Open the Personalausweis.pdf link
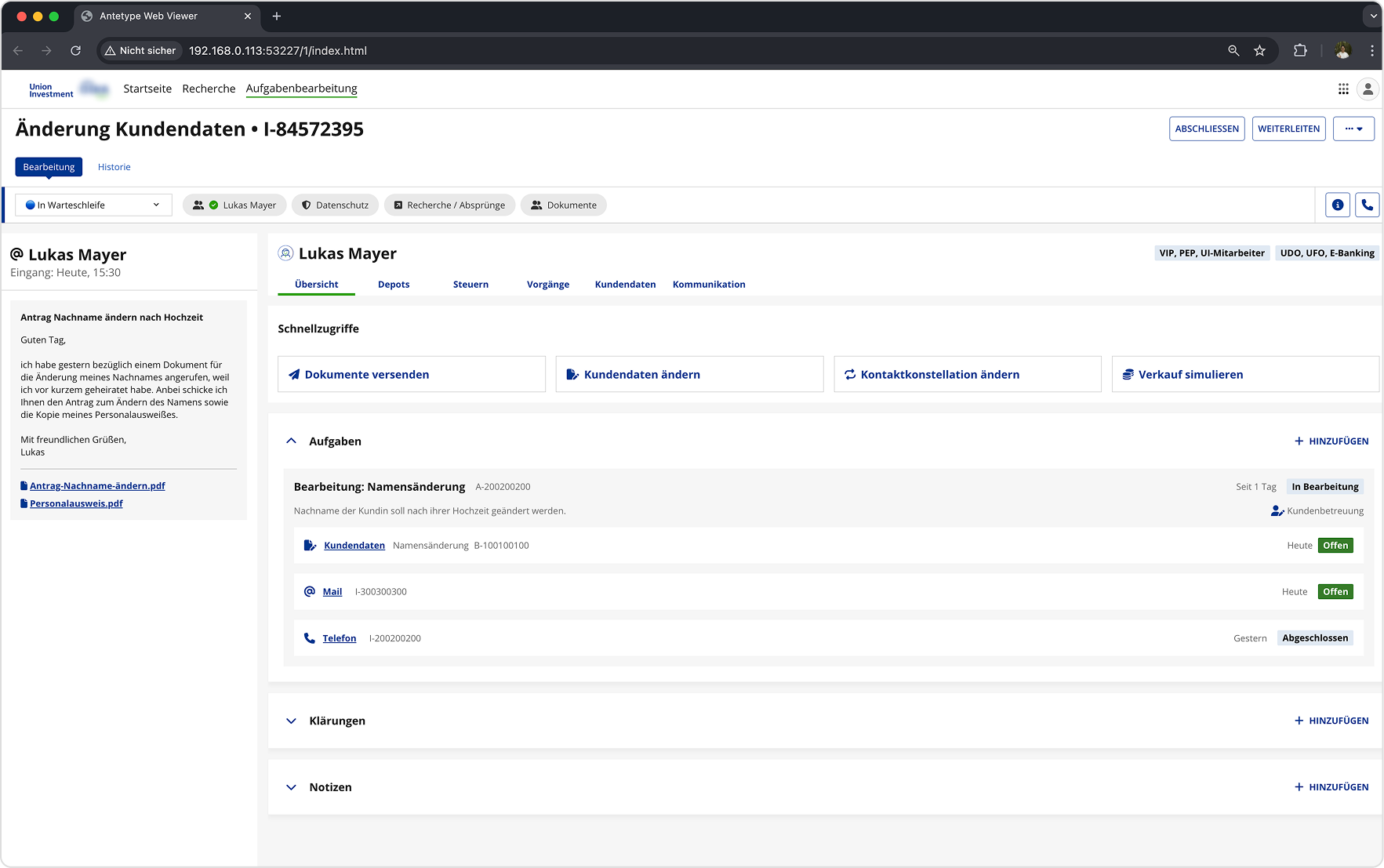Viewport: 1384px width, 868px height. point(76,503)
